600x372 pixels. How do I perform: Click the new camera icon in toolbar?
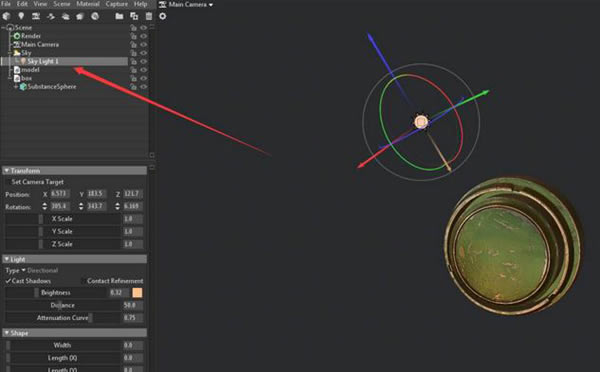point(36,16)
